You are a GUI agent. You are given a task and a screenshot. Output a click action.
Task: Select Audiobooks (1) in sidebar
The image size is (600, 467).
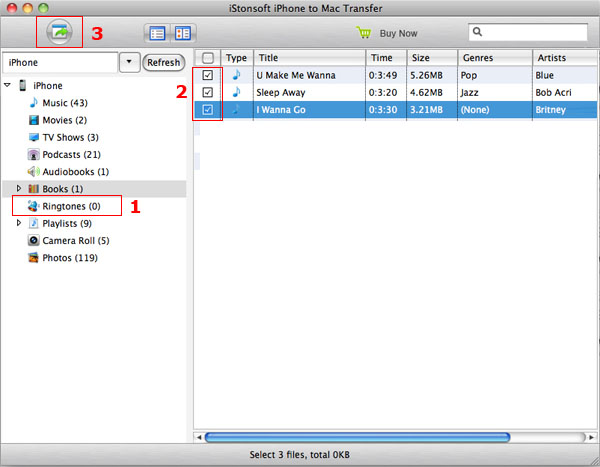76,172
